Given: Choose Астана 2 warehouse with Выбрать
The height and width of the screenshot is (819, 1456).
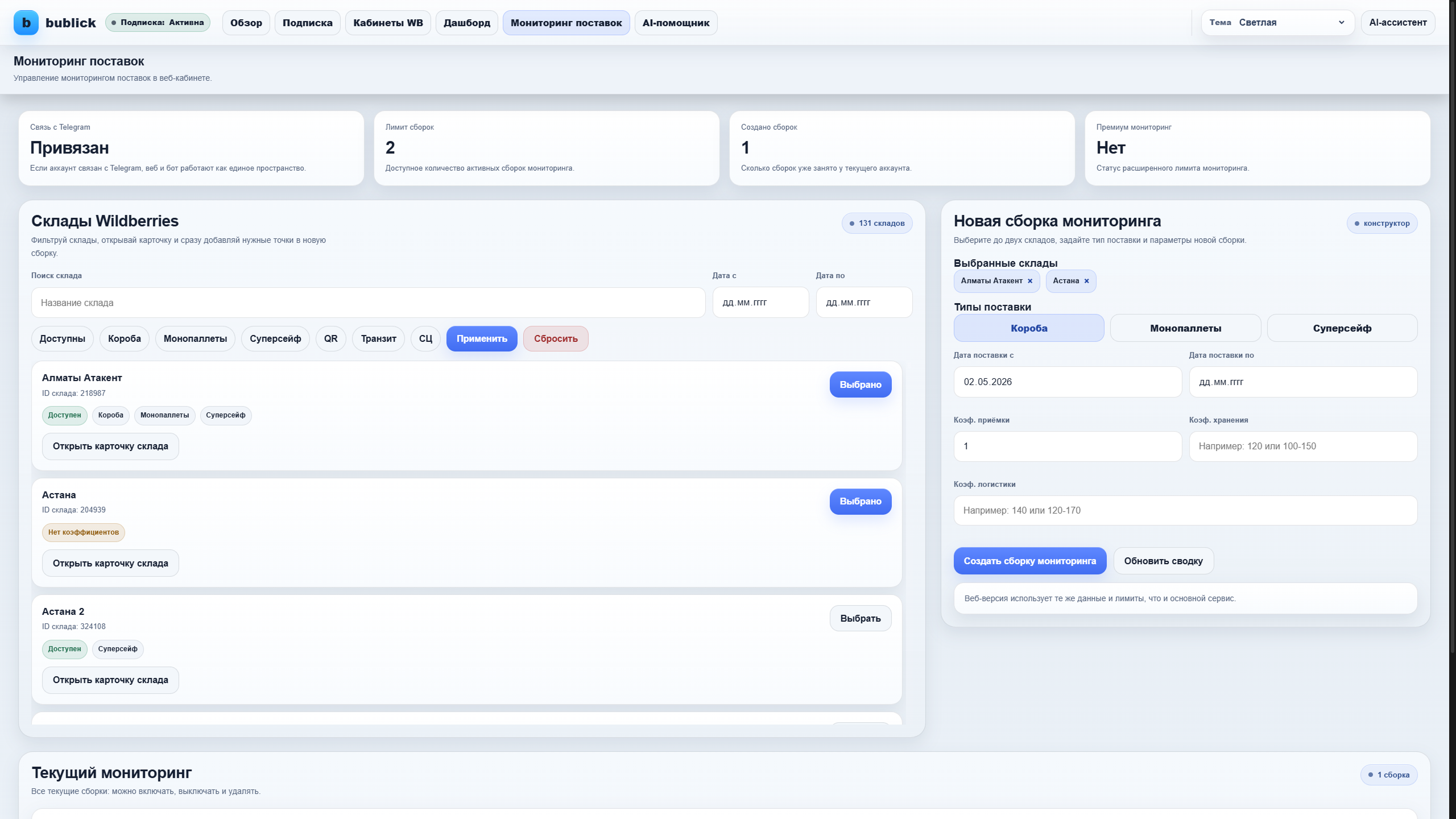Looking at the screenshot, I should point(861,619).
